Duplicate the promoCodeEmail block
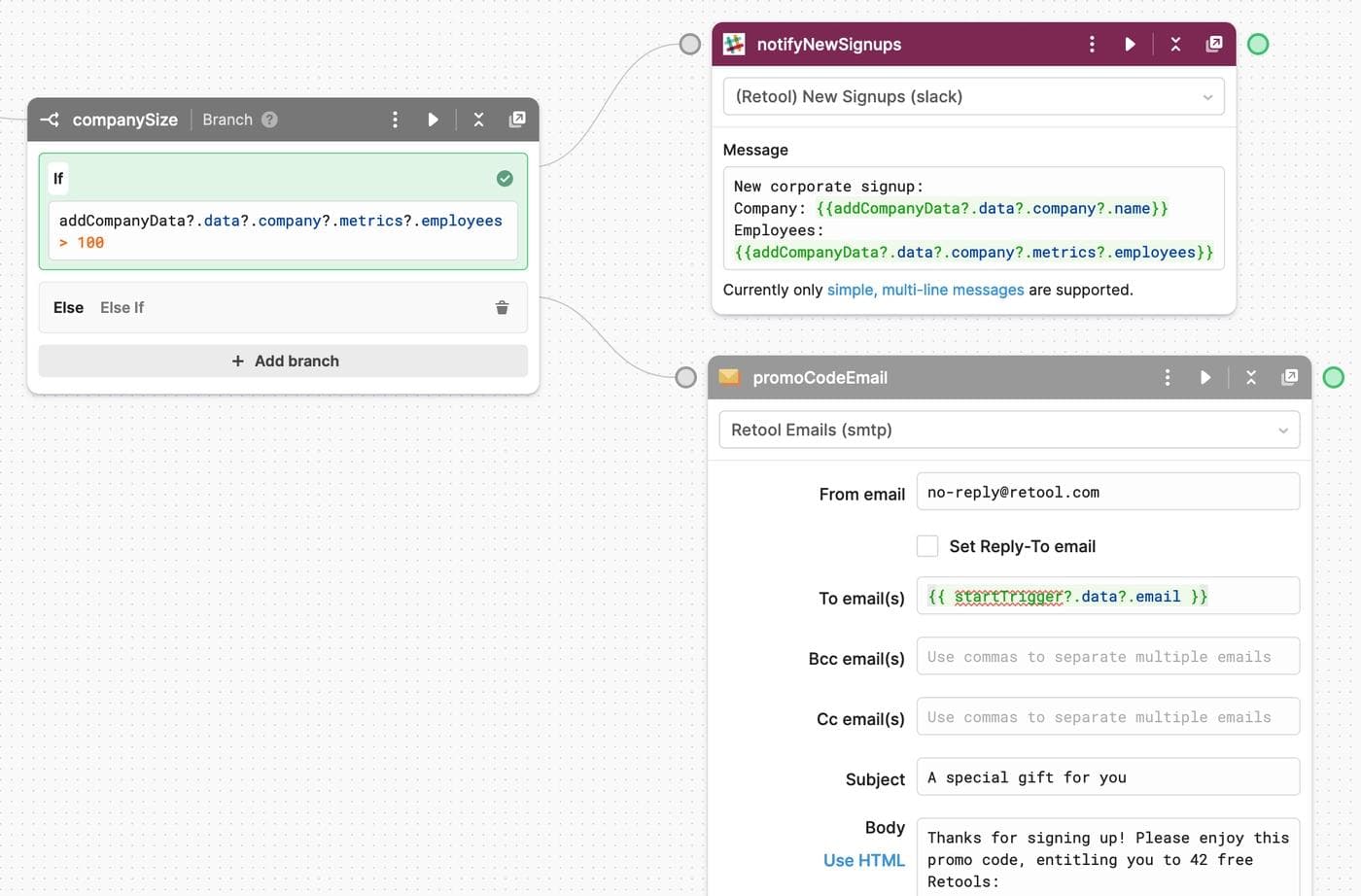This screenshot has height=896, width=1361. (x=1290, y=377)
